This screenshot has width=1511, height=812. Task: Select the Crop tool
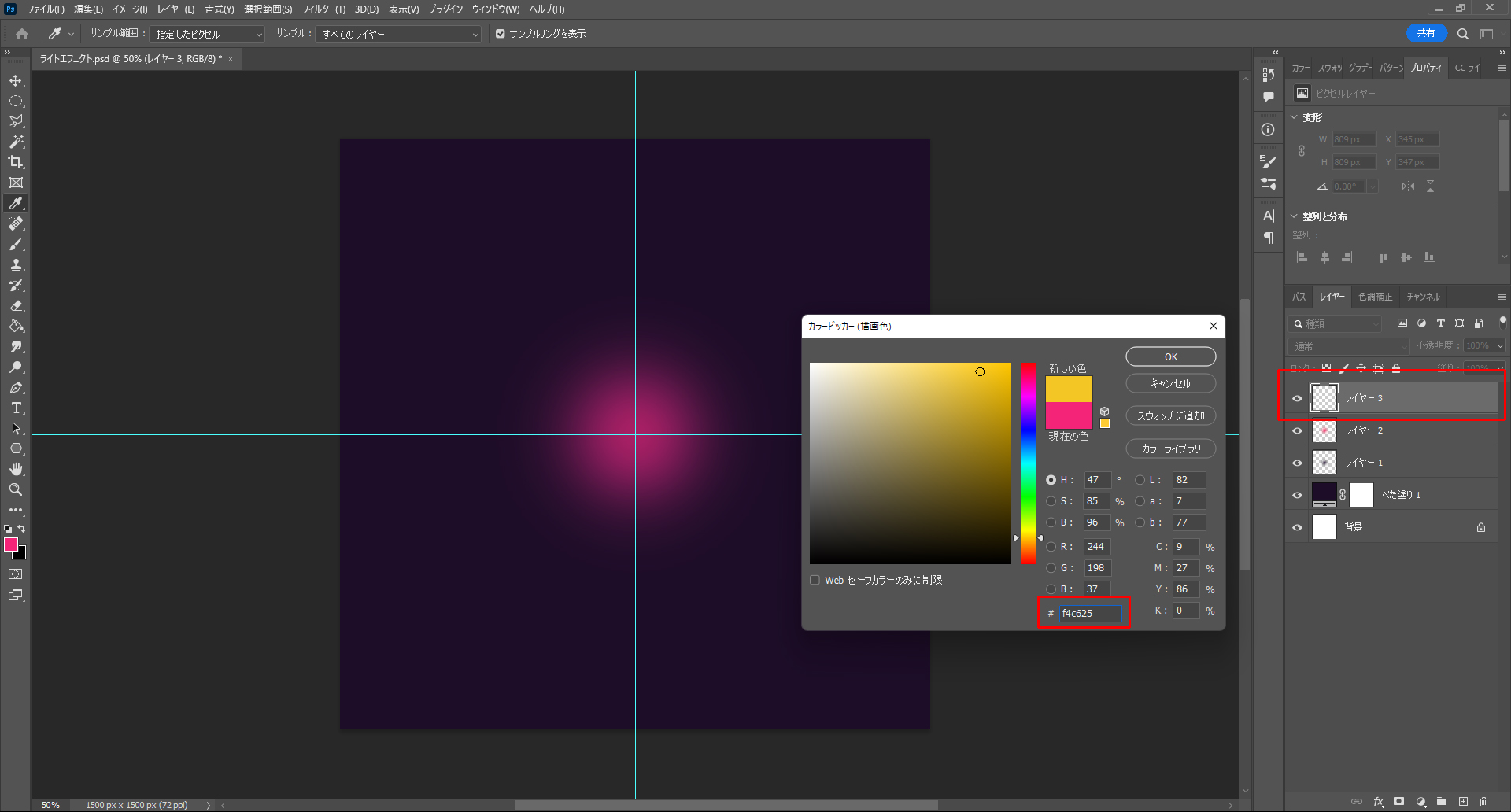(16, 162)
